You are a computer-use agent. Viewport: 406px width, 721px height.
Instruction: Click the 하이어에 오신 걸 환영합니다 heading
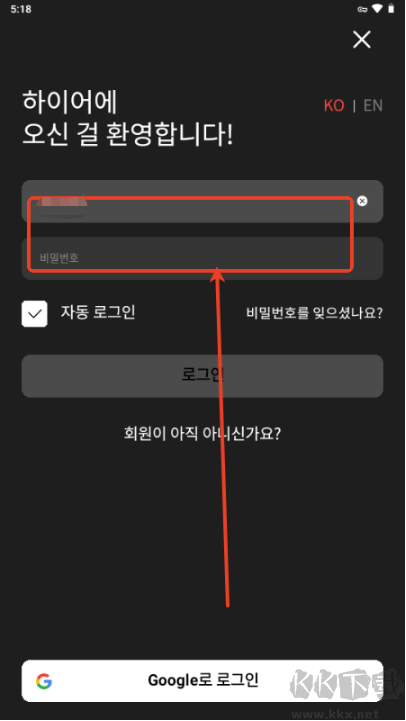(128, 118)
